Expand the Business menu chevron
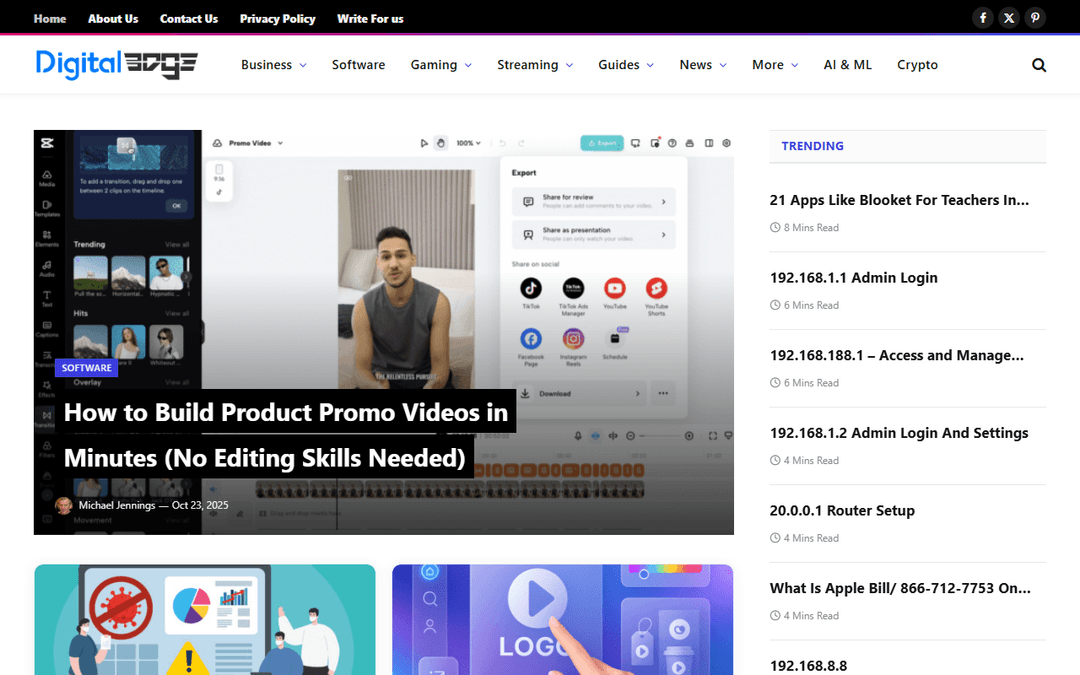The width and height of the screenshot is (1080, 675). (x=303, y=65)
